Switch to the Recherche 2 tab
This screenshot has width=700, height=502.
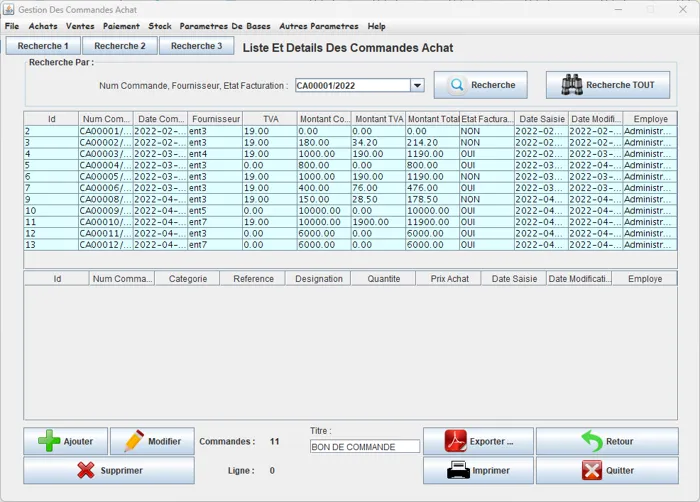click(120, 46)
